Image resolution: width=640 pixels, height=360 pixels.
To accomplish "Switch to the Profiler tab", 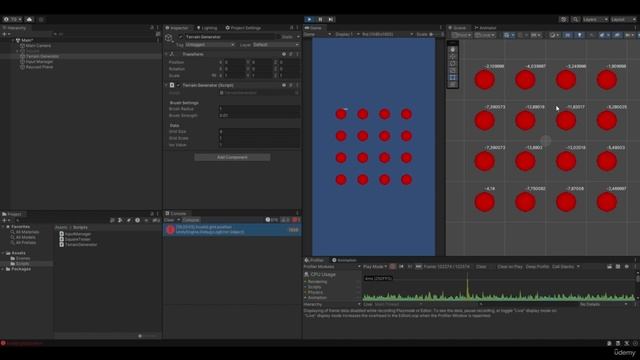I will coord(314,260).
